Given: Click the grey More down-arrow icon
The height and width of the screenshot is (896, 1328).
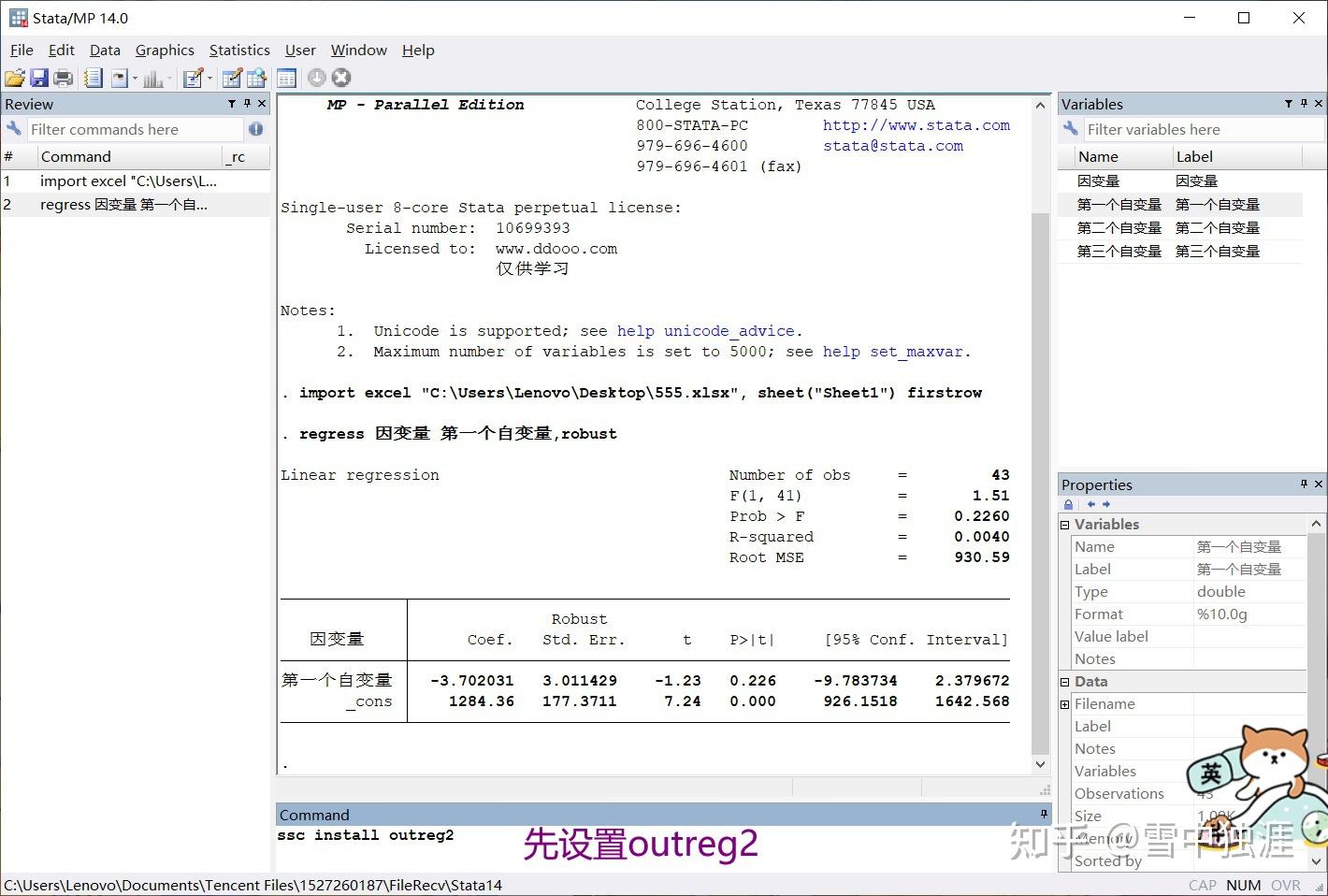Looking at the screenshot, I should click(317, 78).
